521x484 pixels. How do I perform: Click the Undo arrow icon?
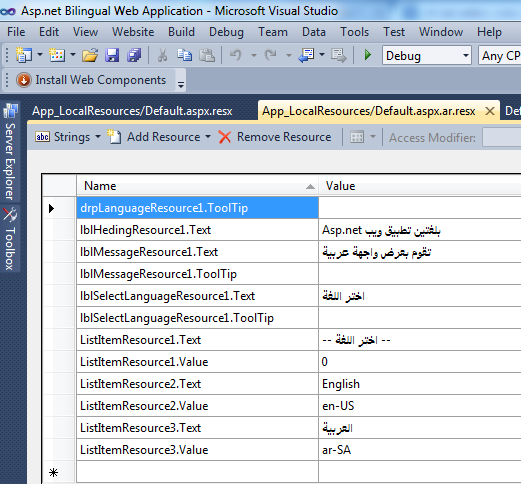pos(236,55)
